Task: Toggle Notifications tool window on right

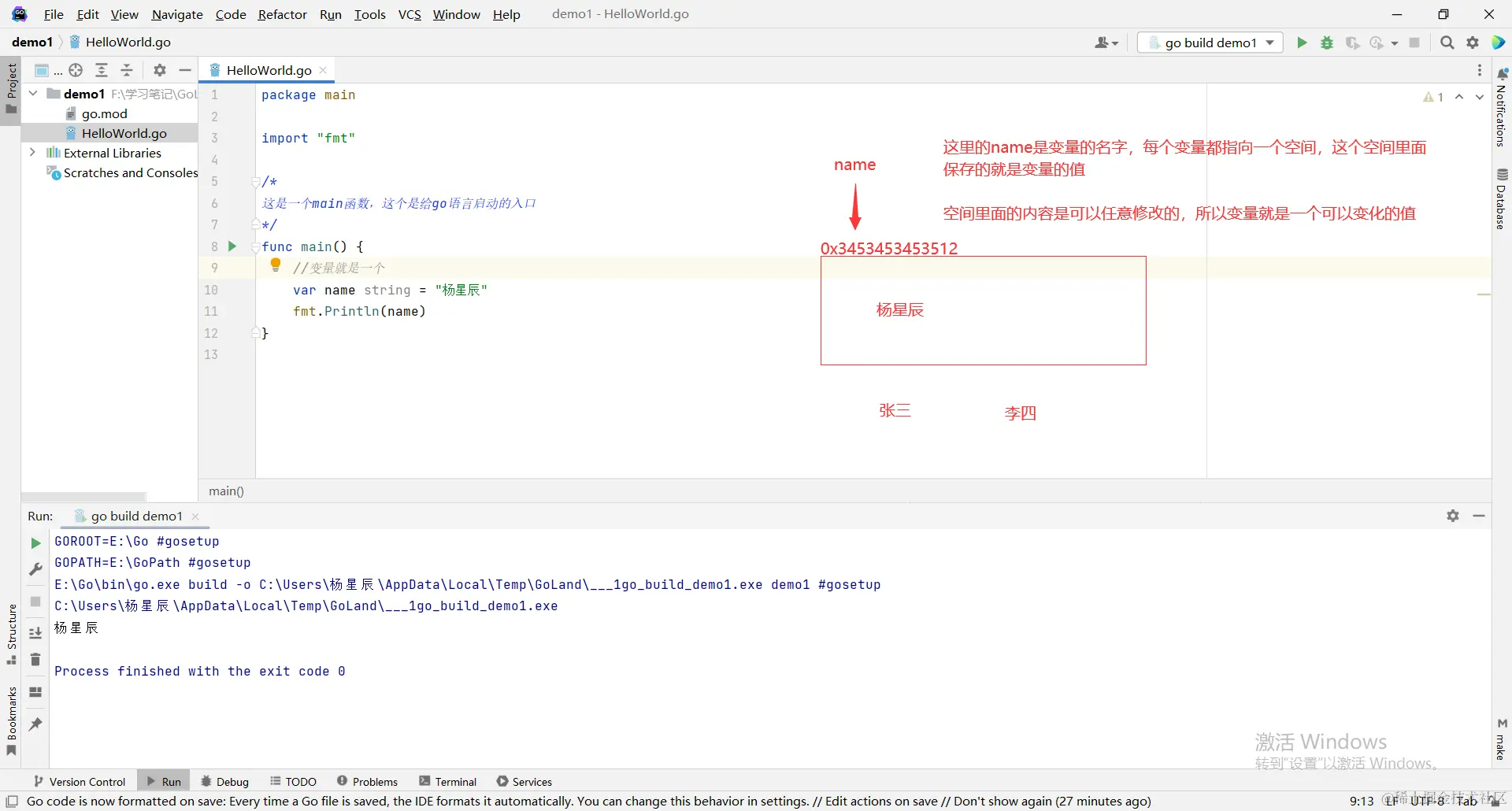Action: (1502, 108)
